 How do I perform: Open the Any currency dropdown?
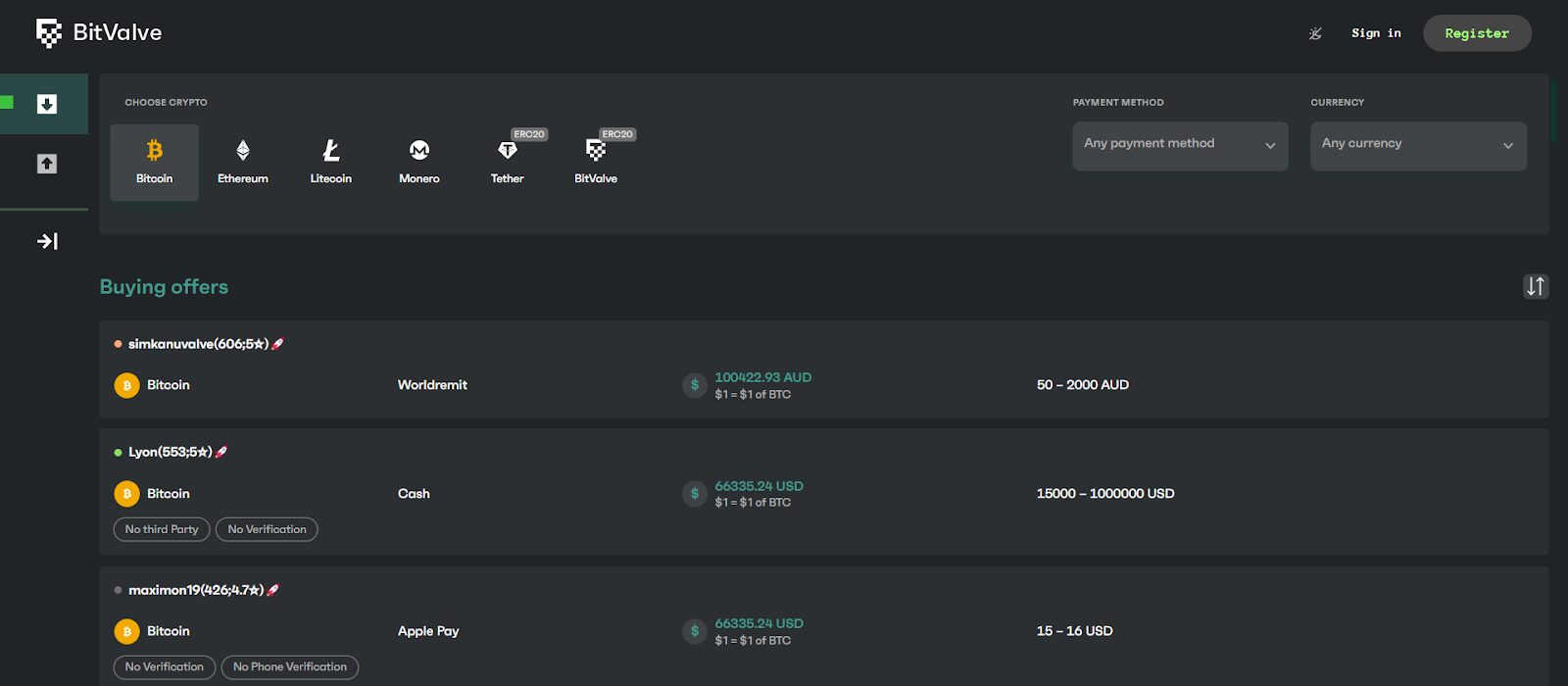[1418, 146]
